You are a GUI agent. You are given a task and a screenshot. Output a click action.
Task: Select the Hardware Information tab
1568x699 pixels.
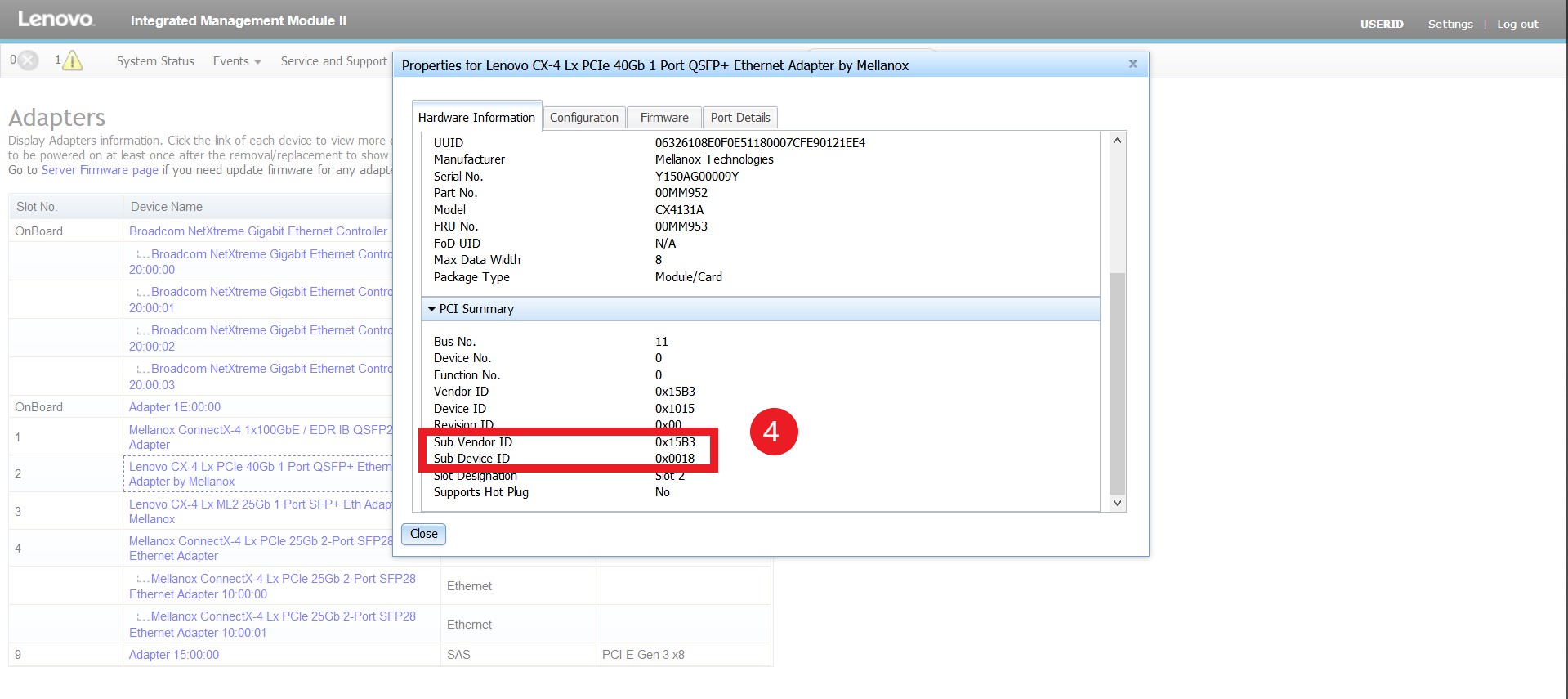(x=476, y=118)
